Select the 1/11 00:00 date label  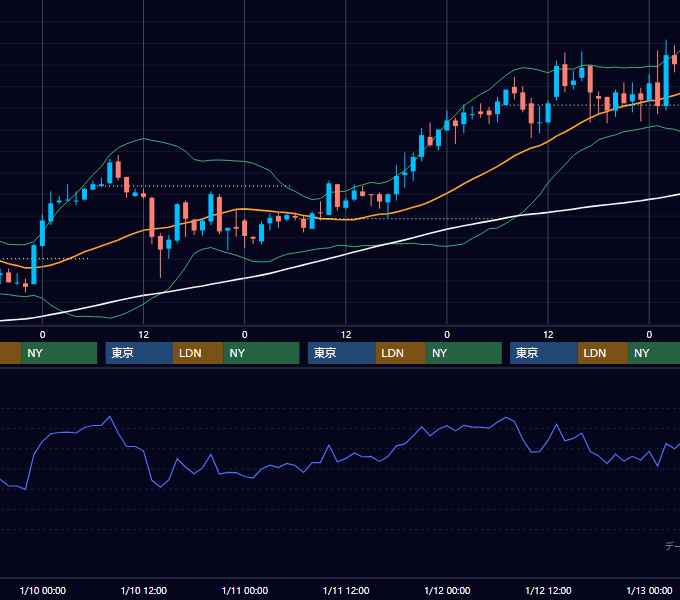[245, 590]
